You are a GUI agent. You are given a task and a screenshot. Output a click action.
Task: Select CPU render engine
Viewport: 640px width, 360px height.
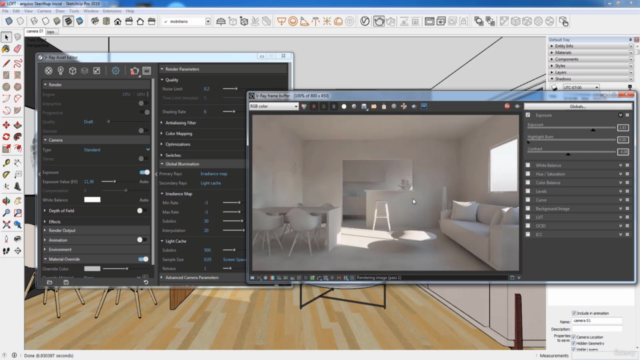(126, 94)
